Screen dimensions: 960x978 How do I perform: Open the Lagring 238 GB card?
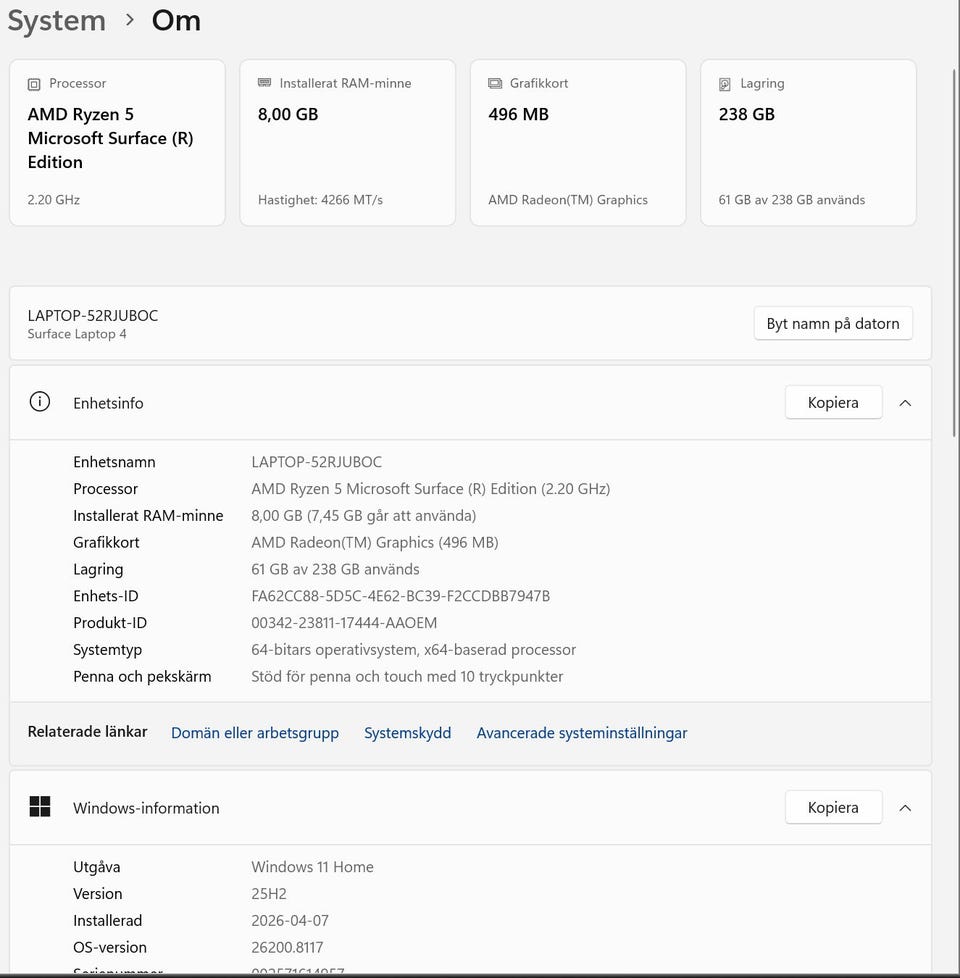tap(808, 142)
